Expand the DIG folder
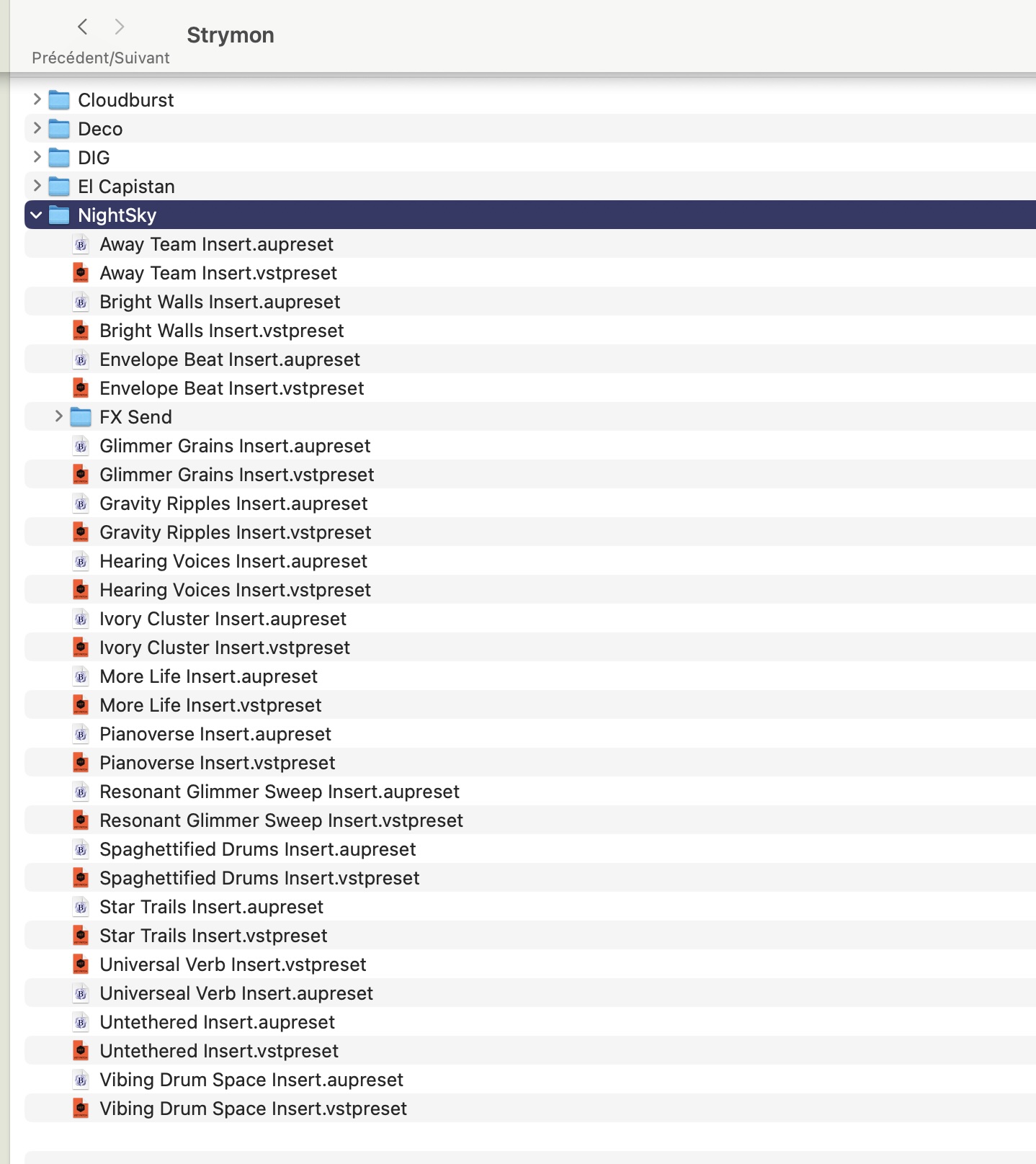 click(37, 157)
